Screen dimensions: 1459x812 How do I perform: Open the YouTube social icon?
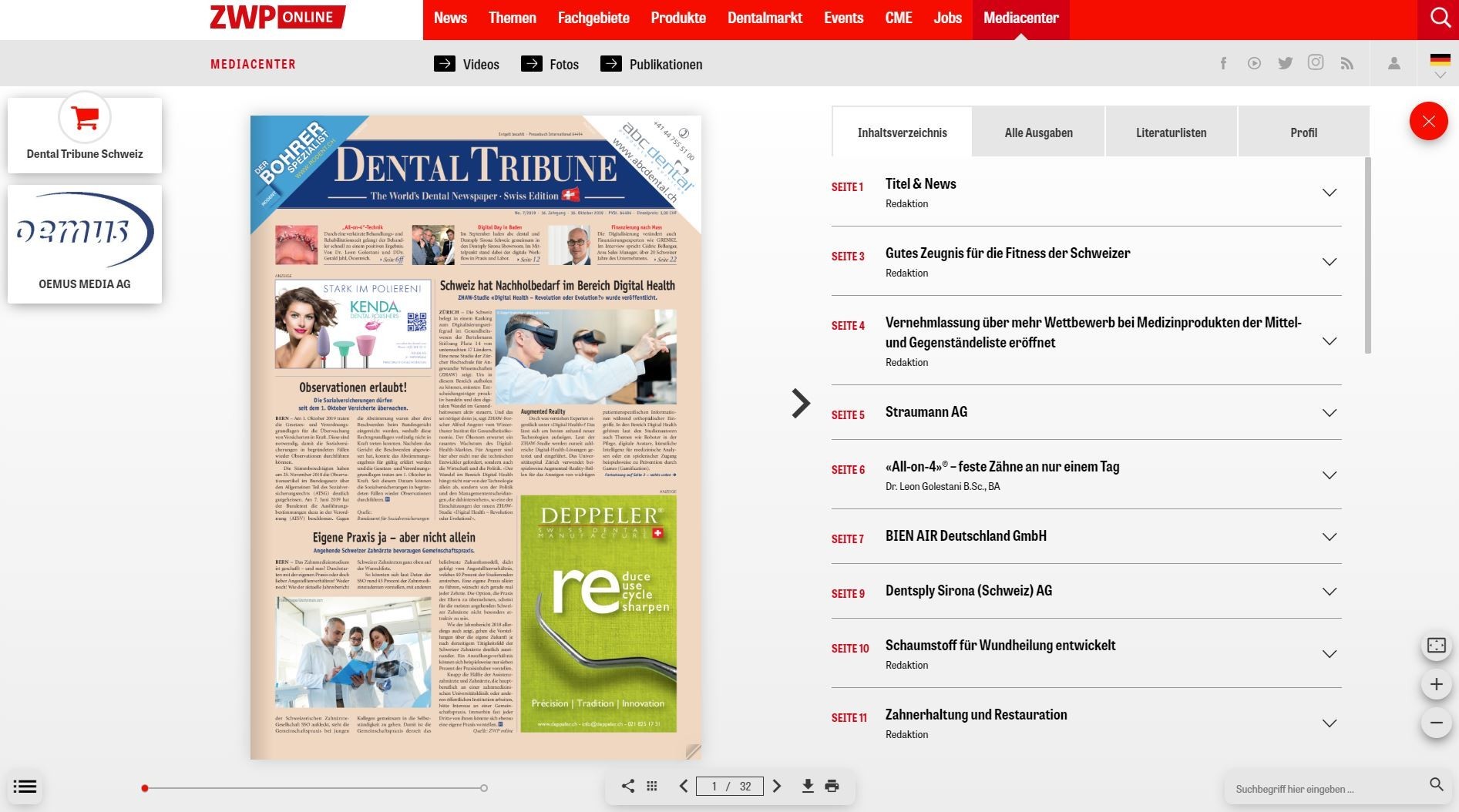(1254, 63)
